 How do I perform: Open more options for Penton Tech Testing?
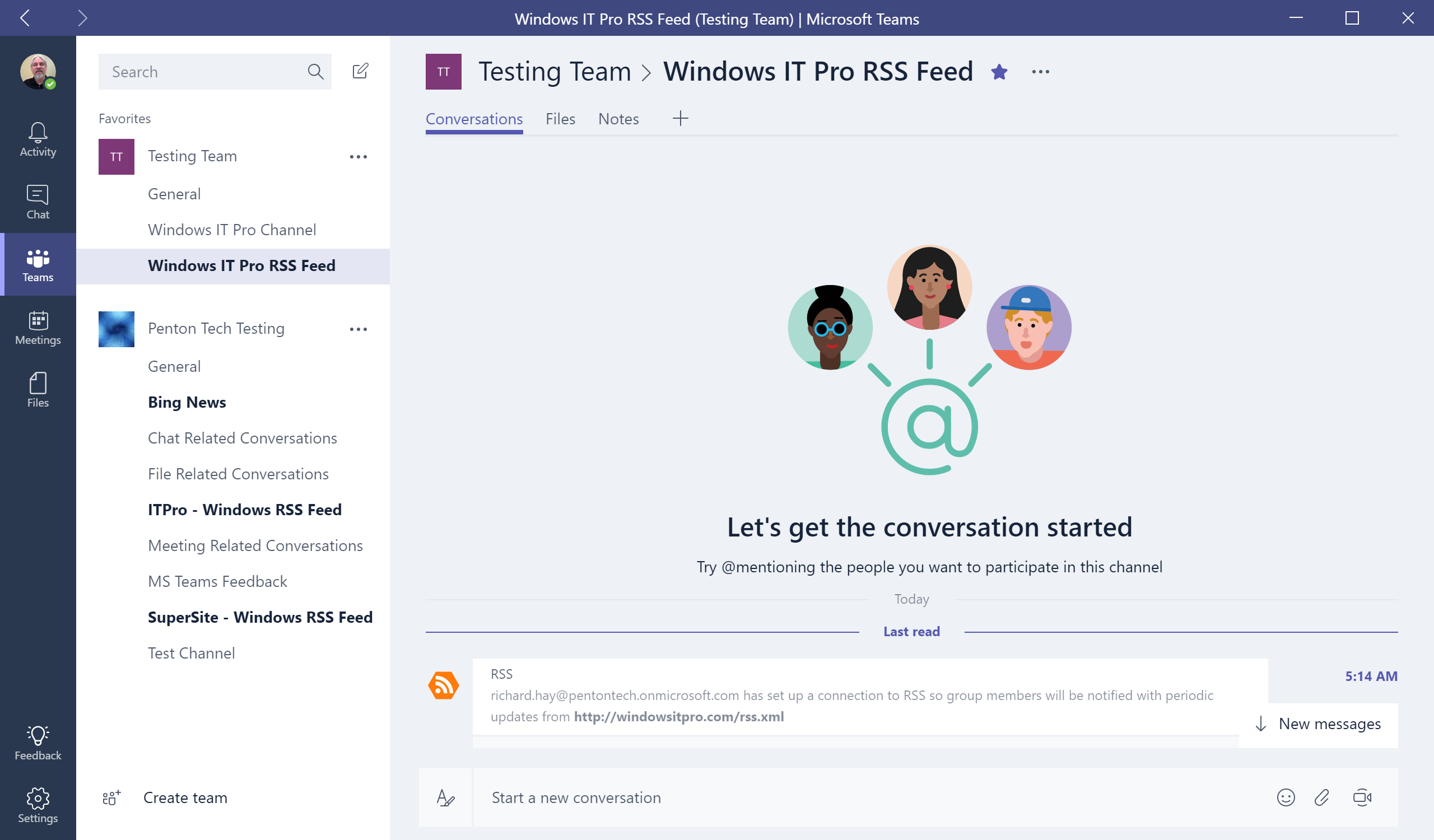(359, 329)
